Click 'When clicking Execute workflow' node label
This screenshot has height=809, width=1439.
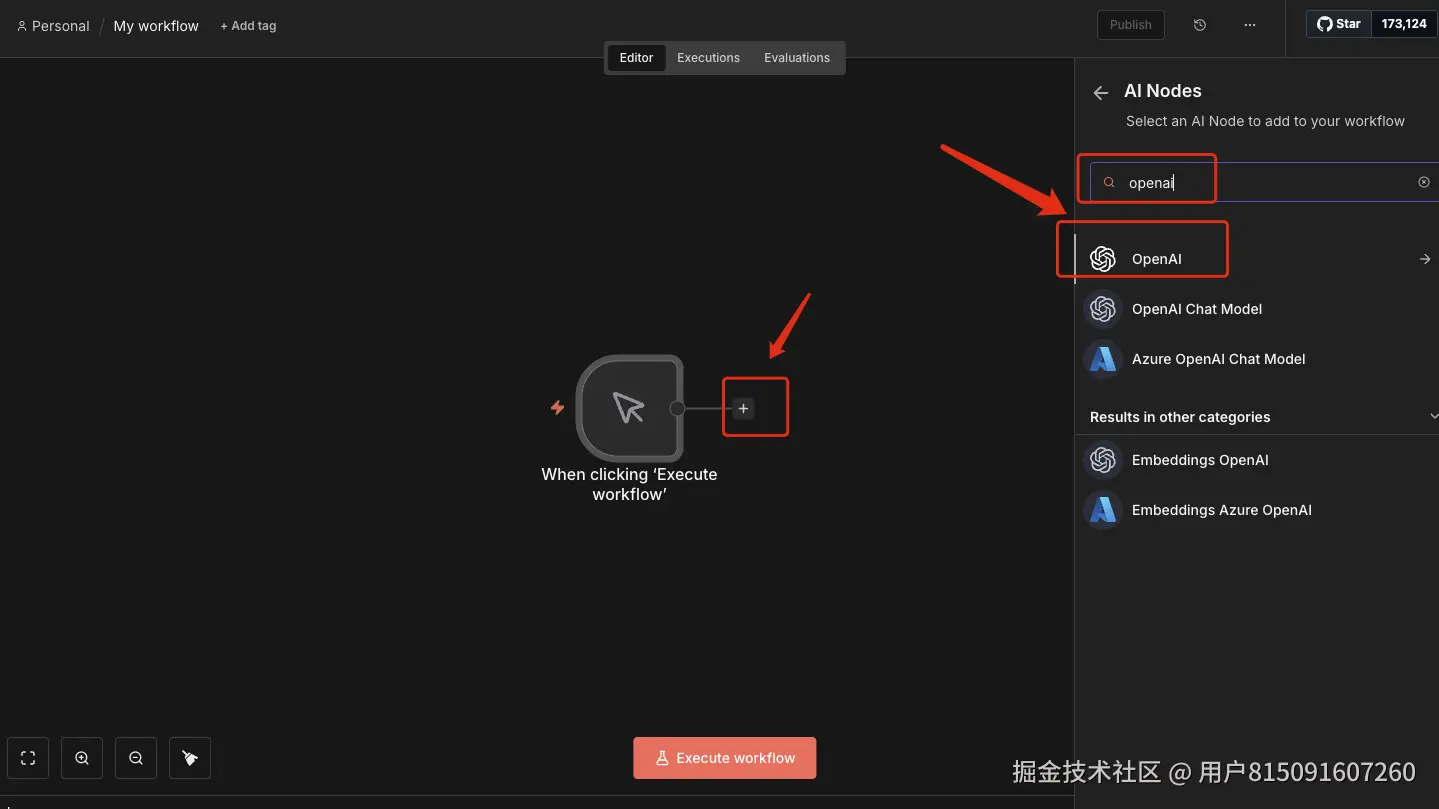[x=629, y=484]
